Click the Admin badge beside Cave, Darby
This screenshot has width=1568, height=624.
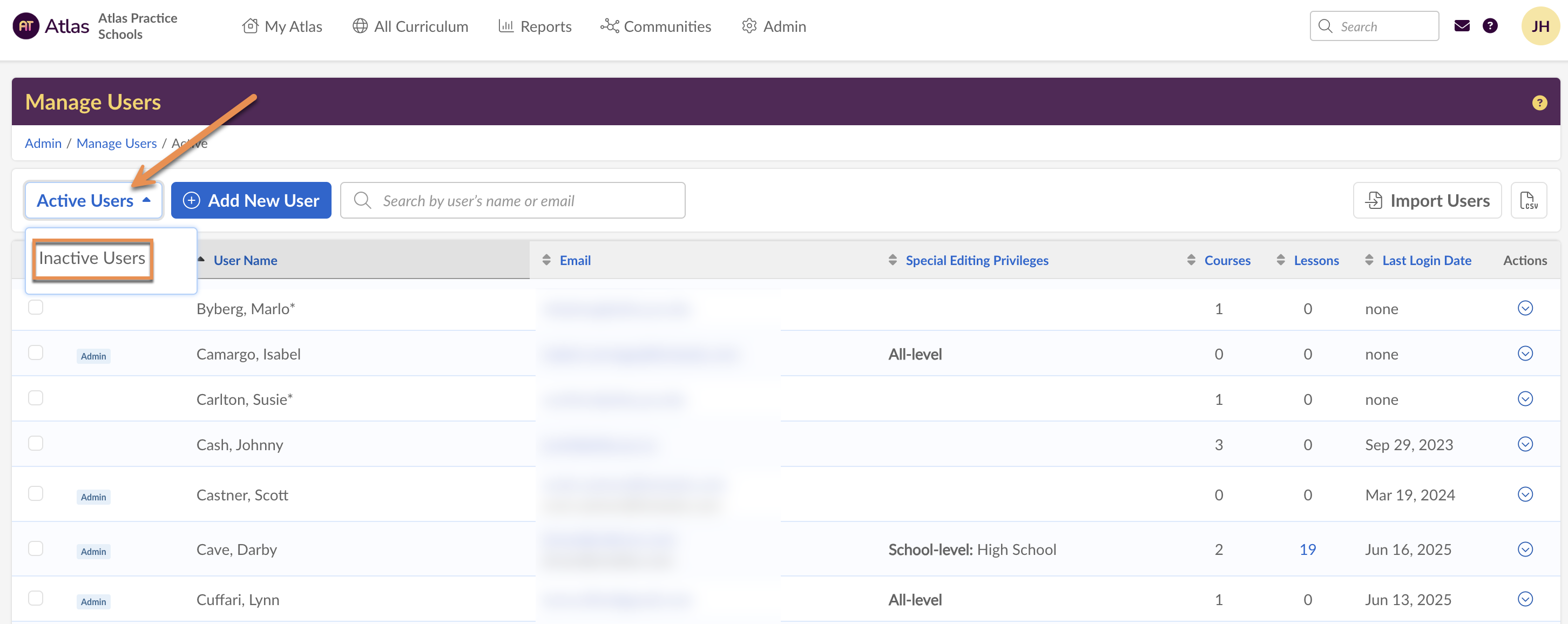click(93, 552)
